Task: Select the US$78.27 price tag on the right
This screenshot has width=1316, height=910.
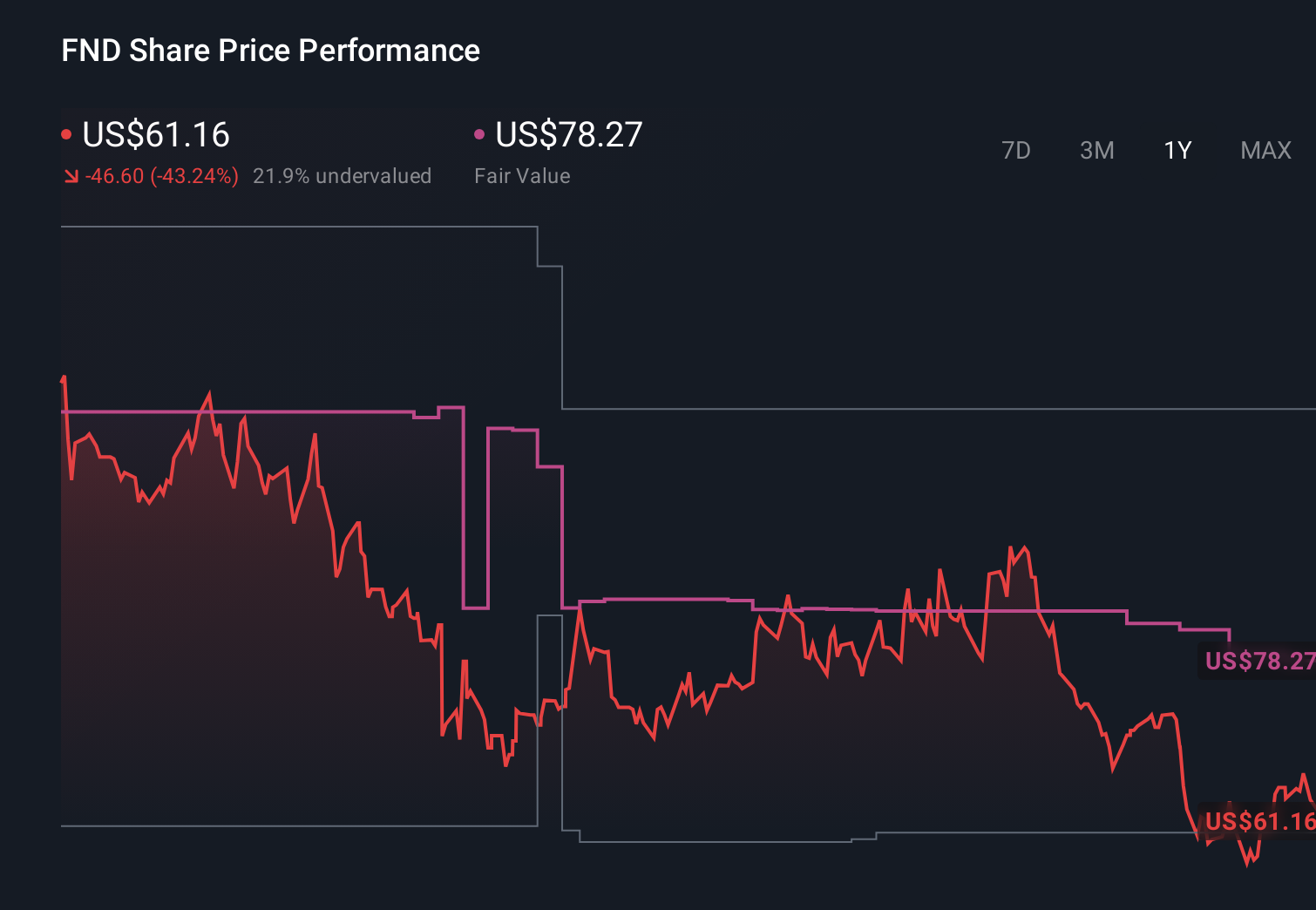Action: point(1258,662)
